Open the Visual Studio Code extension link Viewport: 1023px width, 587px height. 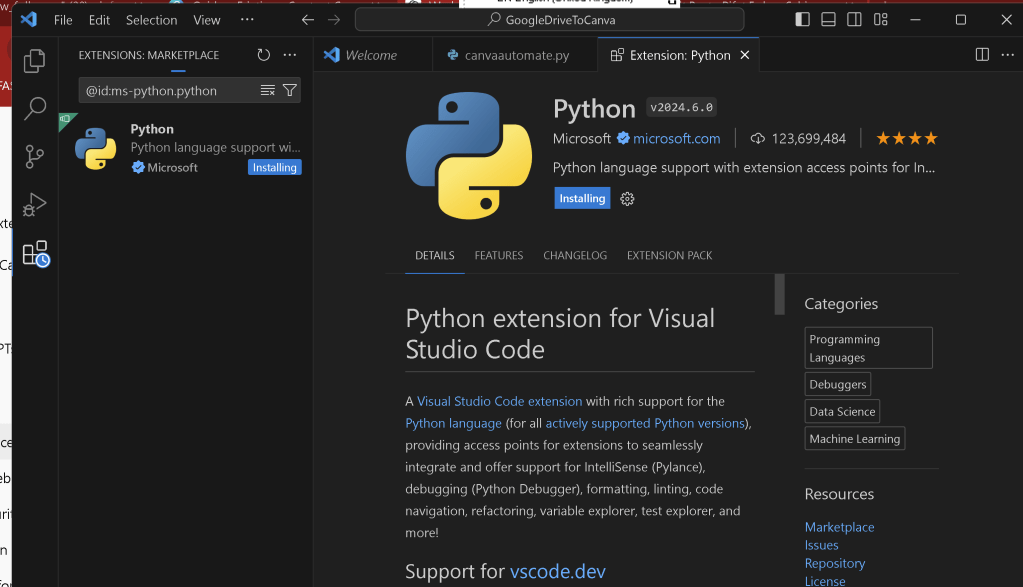coord(499,401)
